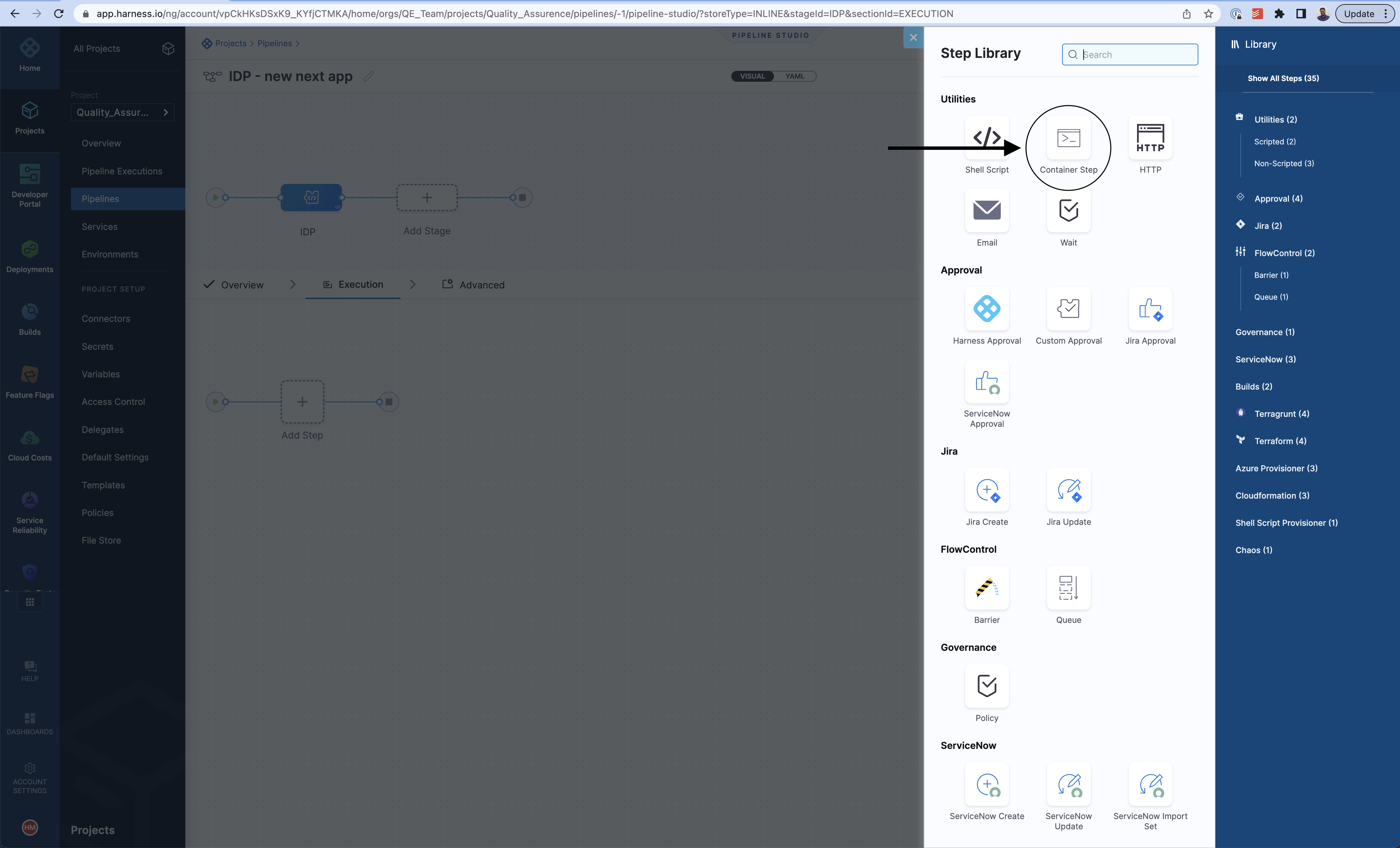Image resolution: width=1400 pixels, height=848 pixels.
Task: Close the Step Library panel
Action: [913, 37]
